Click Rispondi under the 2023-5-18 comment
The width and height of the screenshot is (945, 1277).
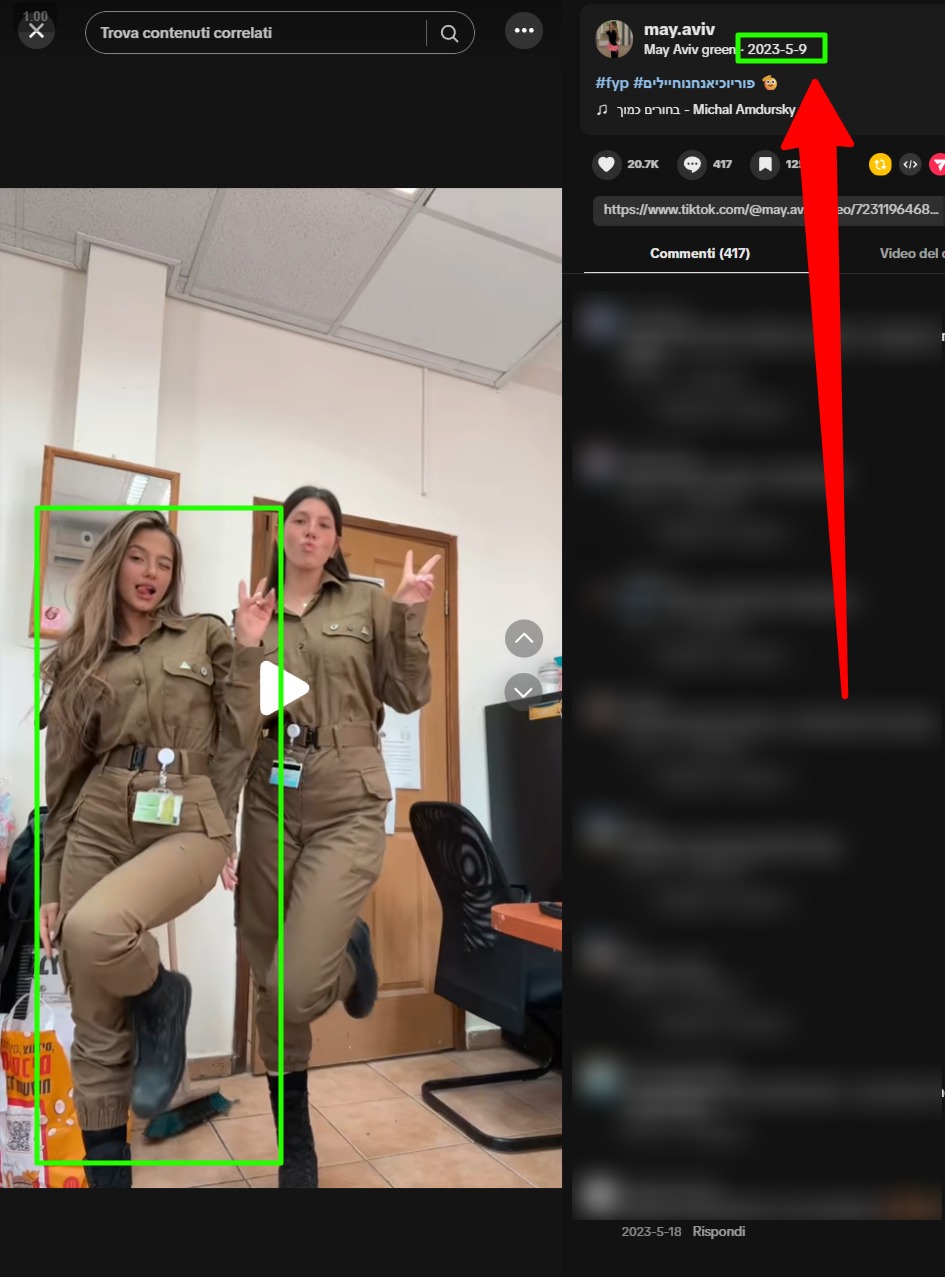(718, 1231)
